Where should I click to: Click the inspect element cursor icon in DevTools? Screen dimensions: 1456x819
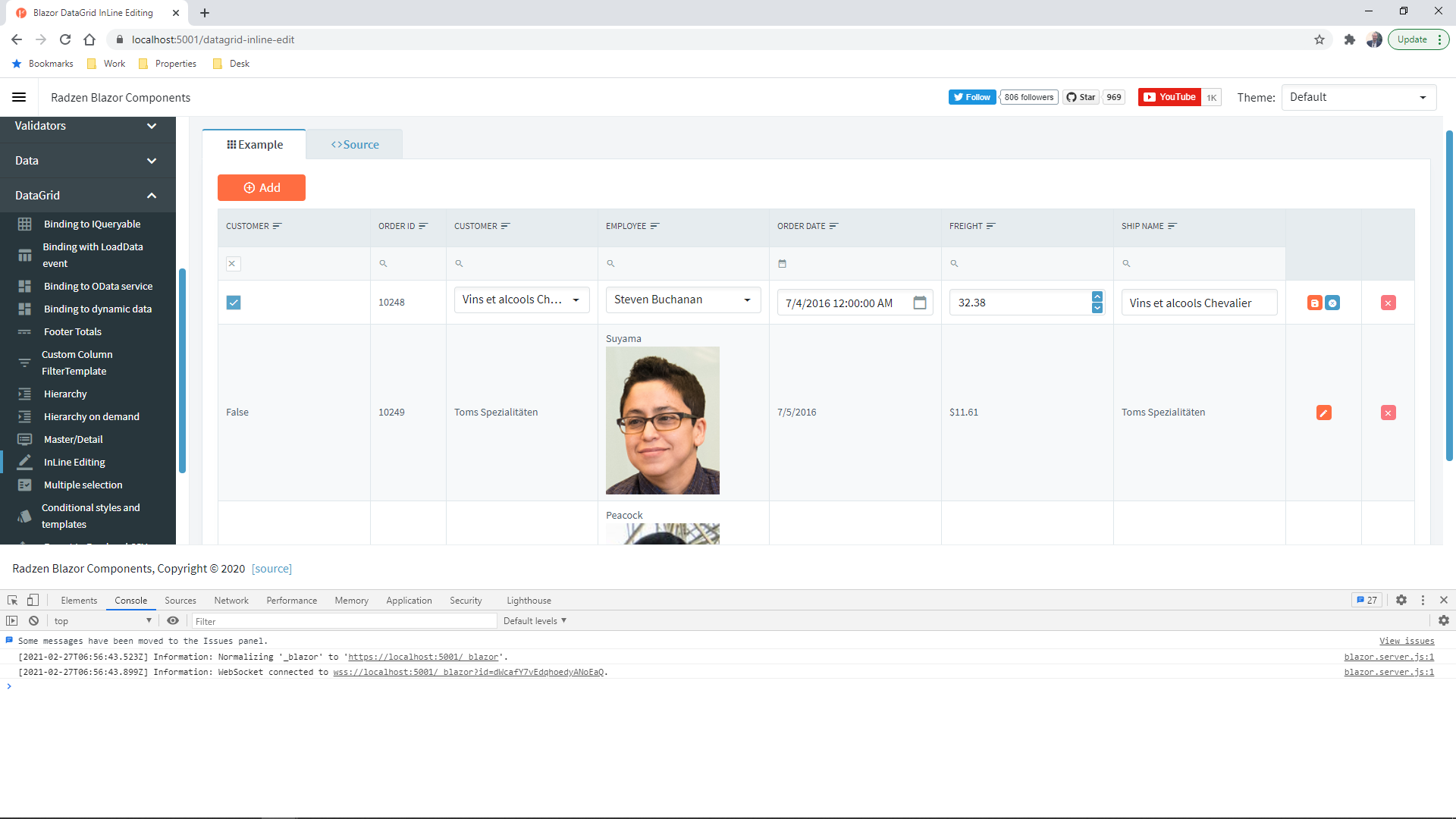click(x=13, y=600)
